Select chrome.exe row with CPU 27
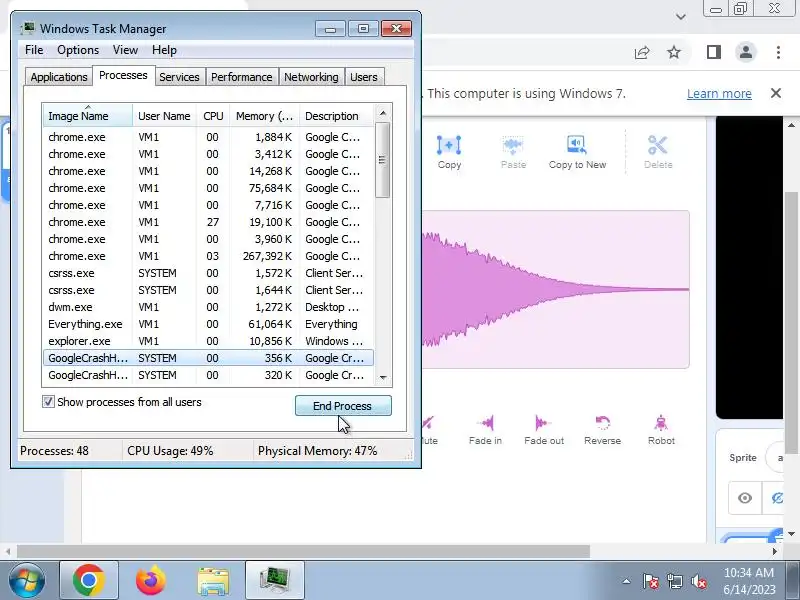The width and height of the screenshot is (800, 600). 208,222
